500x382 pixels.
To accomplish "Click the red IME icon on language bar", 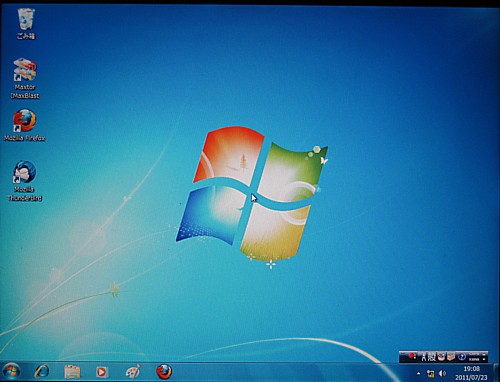I will (412, 356).
